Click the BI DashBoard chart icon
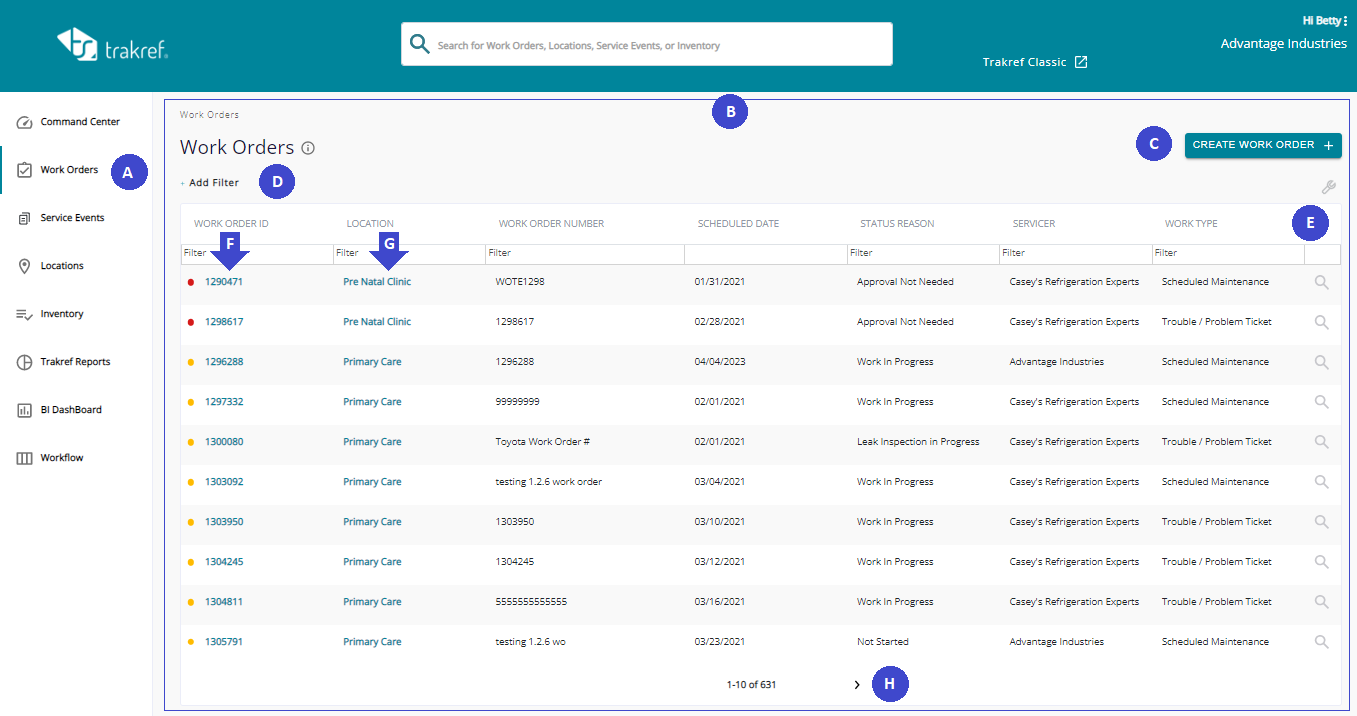This screenshot has height=716, width=1357. pos(25,410)
